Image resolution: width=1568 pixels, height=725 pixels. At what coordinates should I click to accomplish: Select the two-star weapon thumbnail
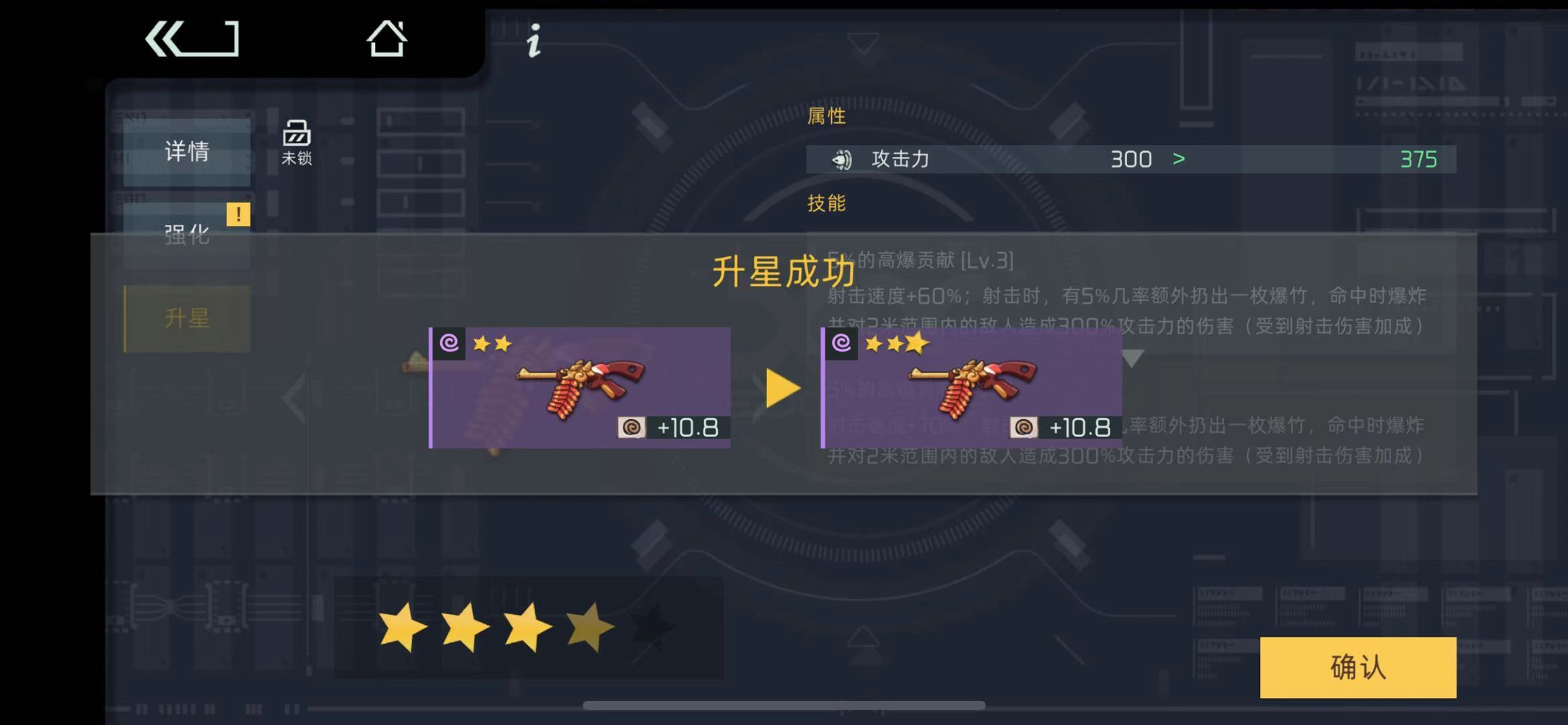(x=580, y=387)
